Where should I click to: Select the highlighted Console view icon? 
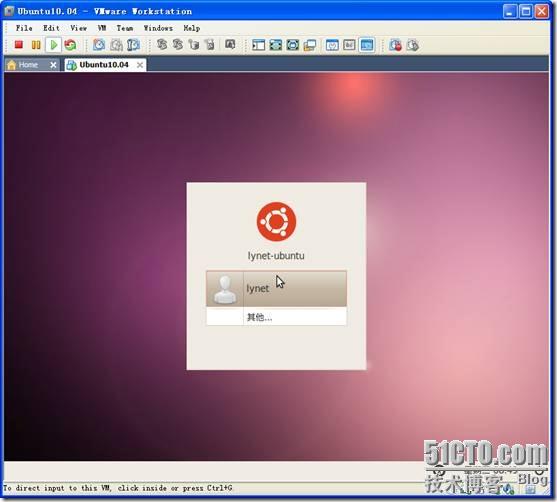367,45
